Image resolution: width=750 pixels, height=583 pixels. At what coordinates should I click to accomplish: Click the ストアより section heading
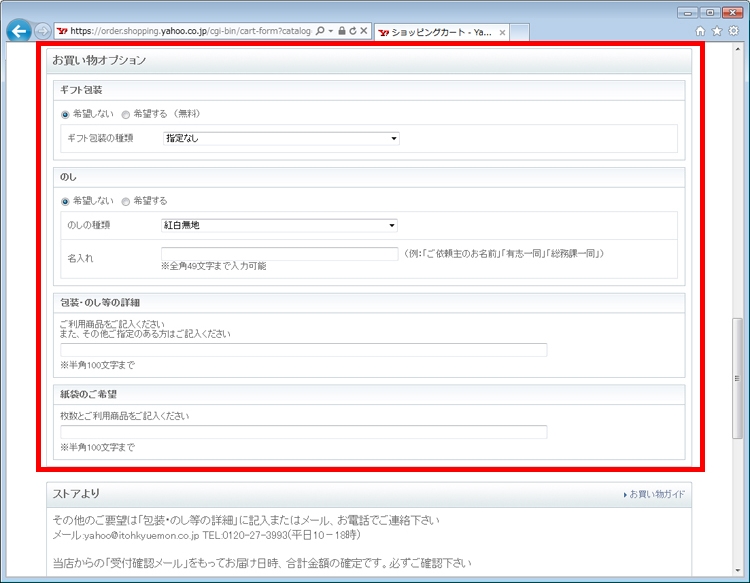tap(76, 494)
